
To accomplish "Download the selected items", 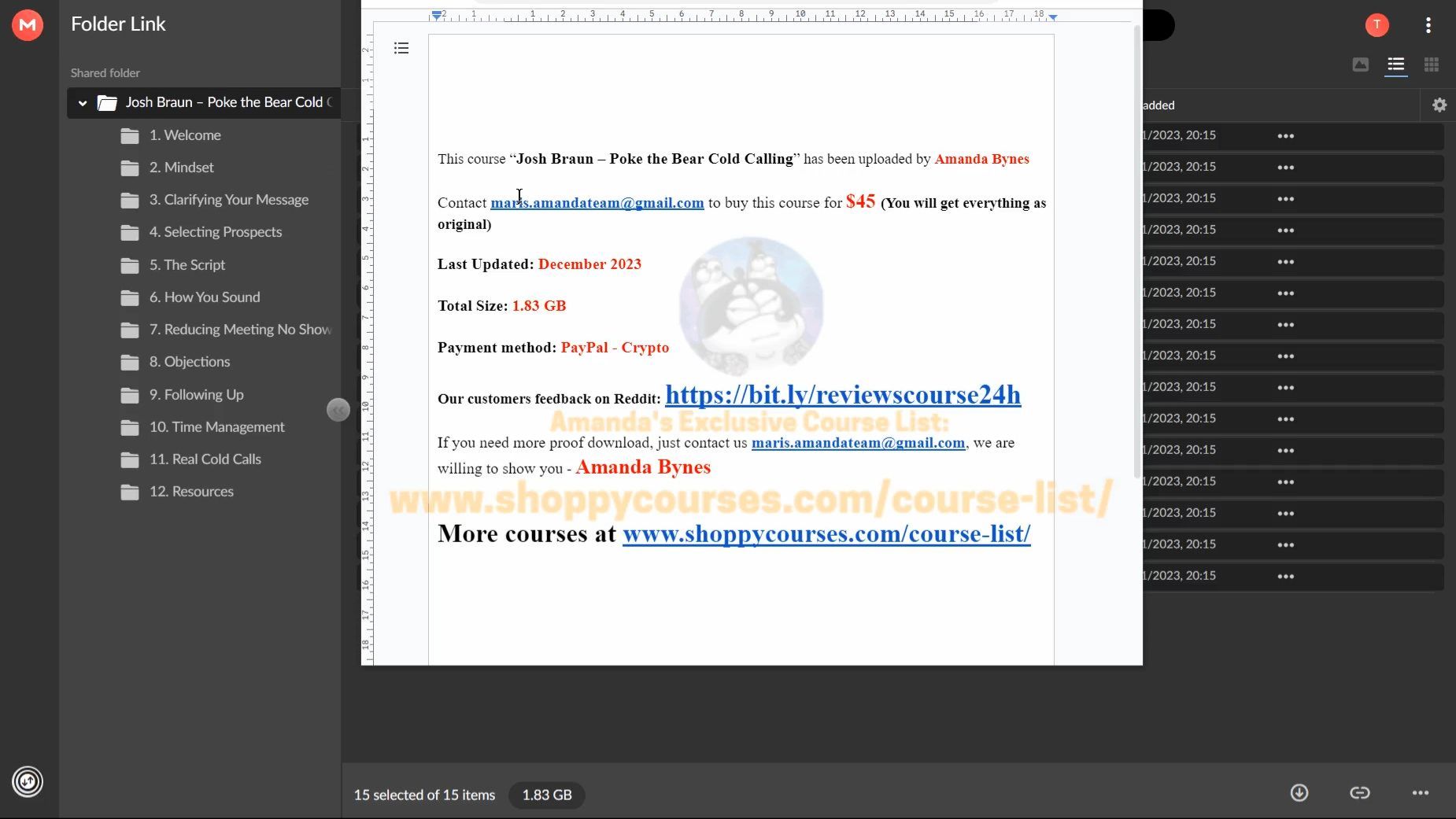I will (1299, 793).
